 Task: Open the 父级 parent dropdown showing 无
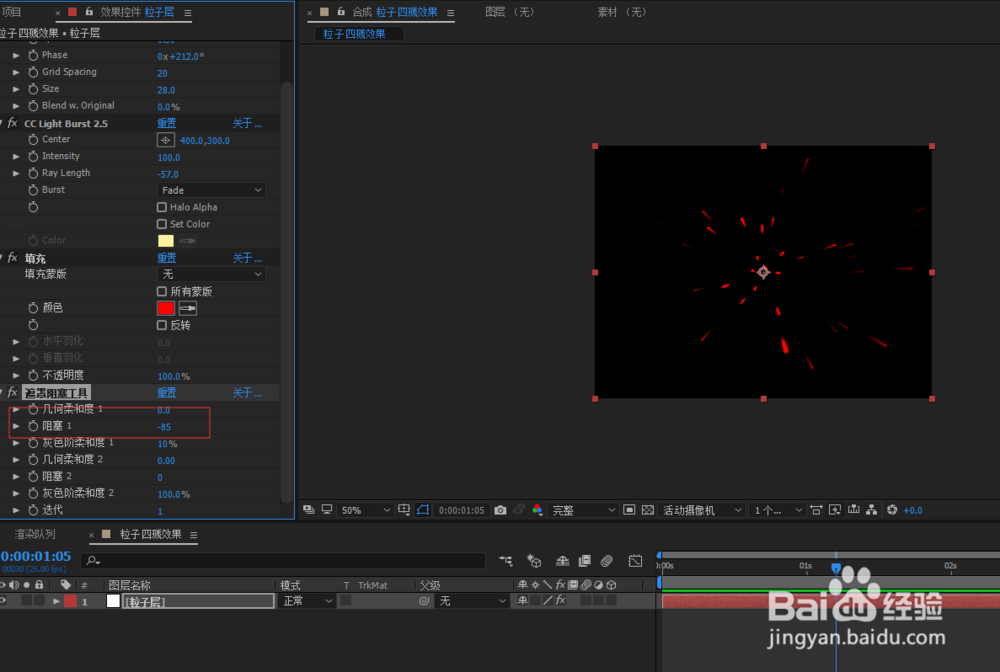[x=472, y=601]
